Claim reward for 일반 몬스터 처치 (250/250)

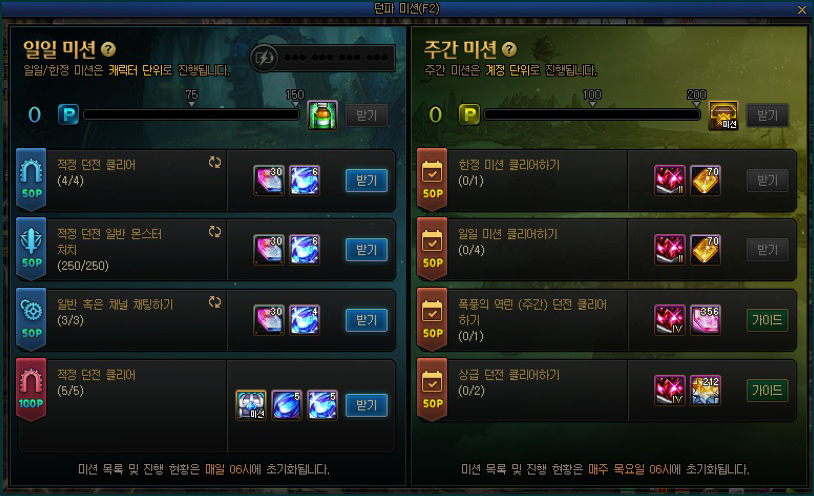(367, 250)
